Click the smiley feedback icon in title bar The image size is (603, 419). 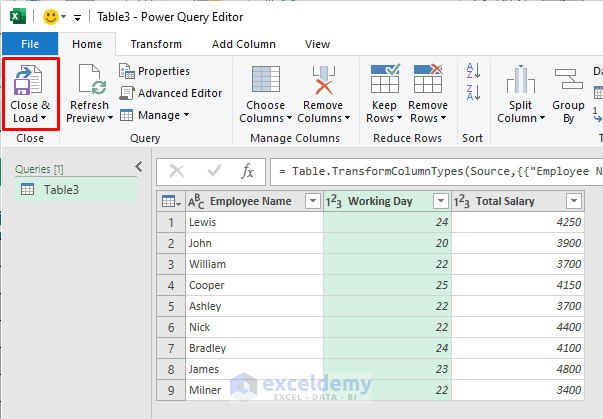(51, 16)
